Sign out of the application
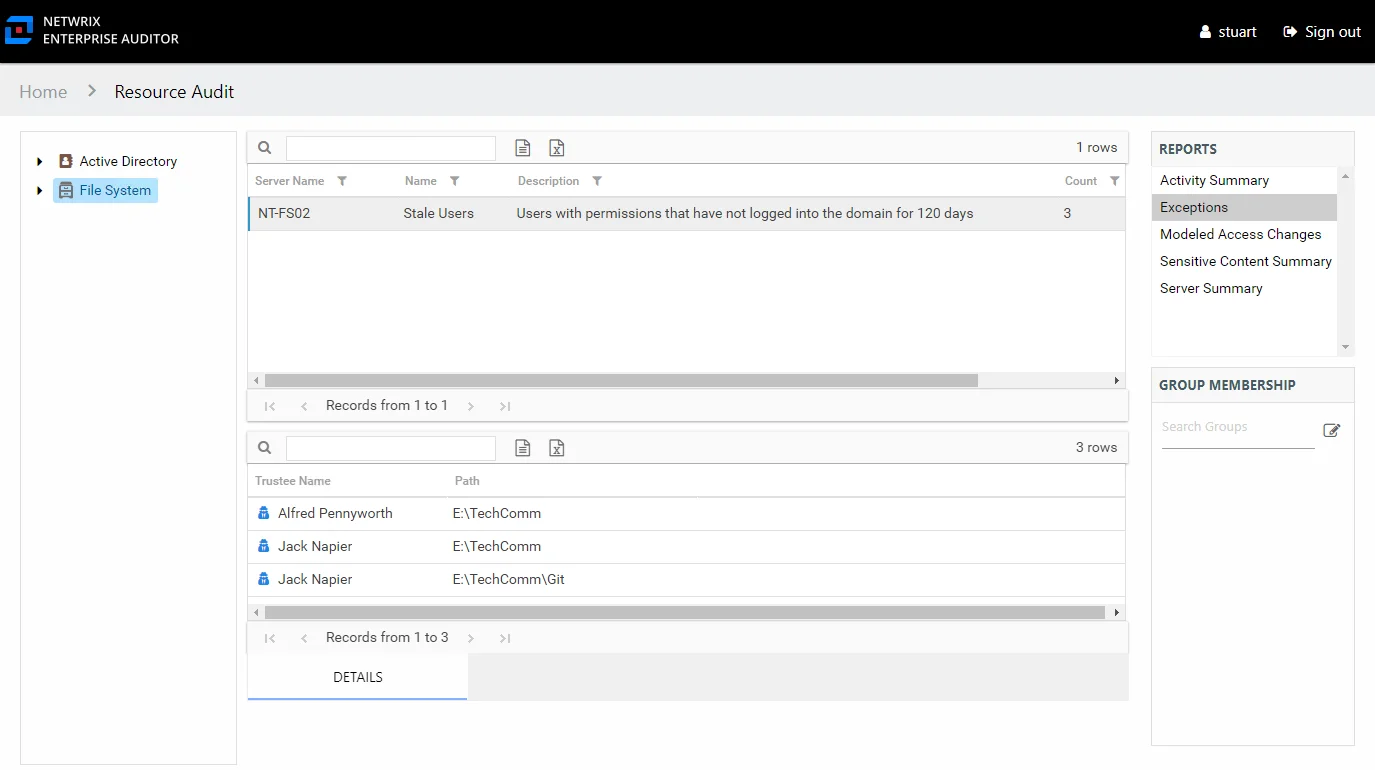The height and width of the screenshot is (770, 1375). click(1322, 32)
